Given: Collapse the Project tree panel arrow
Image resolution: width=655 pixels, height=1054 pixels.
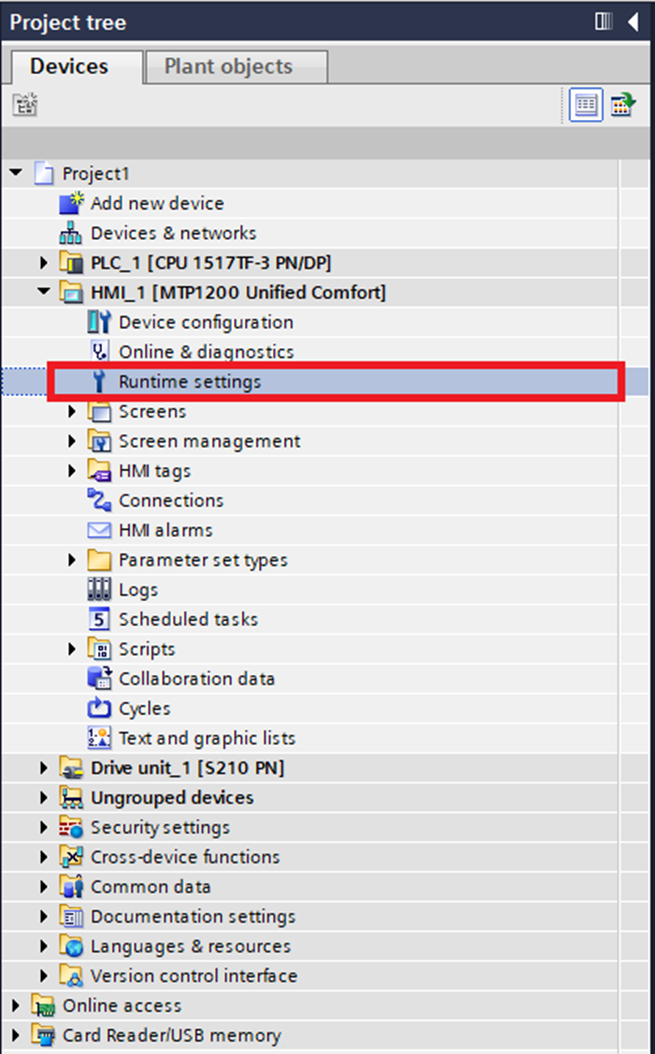Looking at the screenshot, I should [633, 22].
